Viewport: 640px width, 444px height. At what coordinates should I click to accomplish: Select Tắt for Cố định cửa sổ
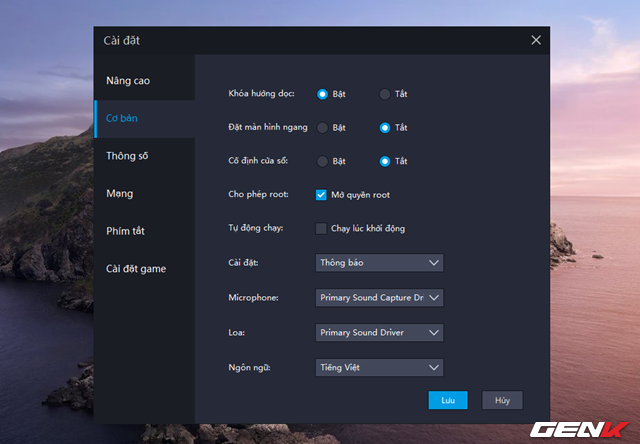384,161
